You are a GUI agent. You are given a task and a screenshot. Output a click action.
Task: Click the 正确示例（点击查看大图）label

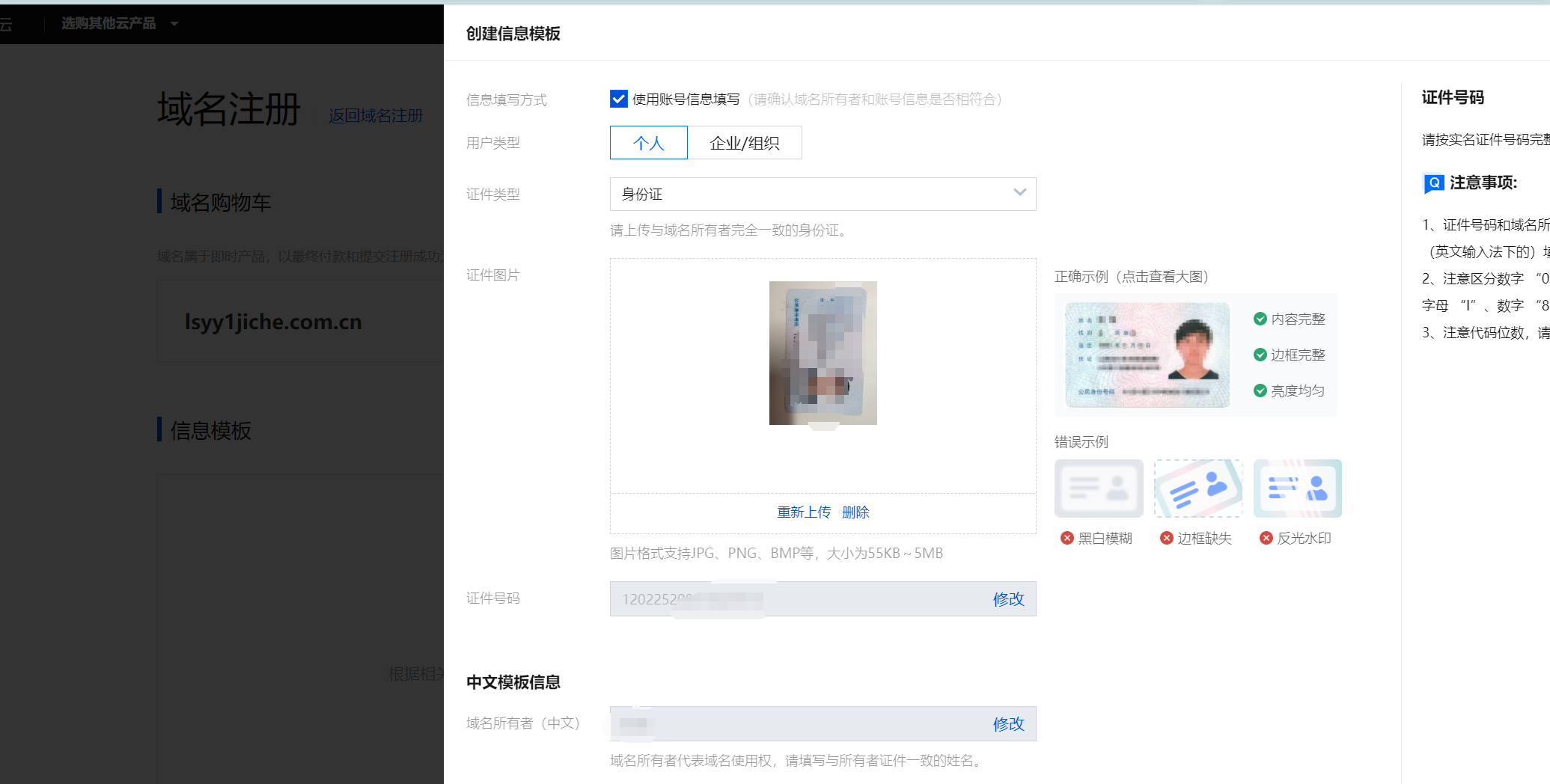pyautogui.click(x=1132, y=277)
